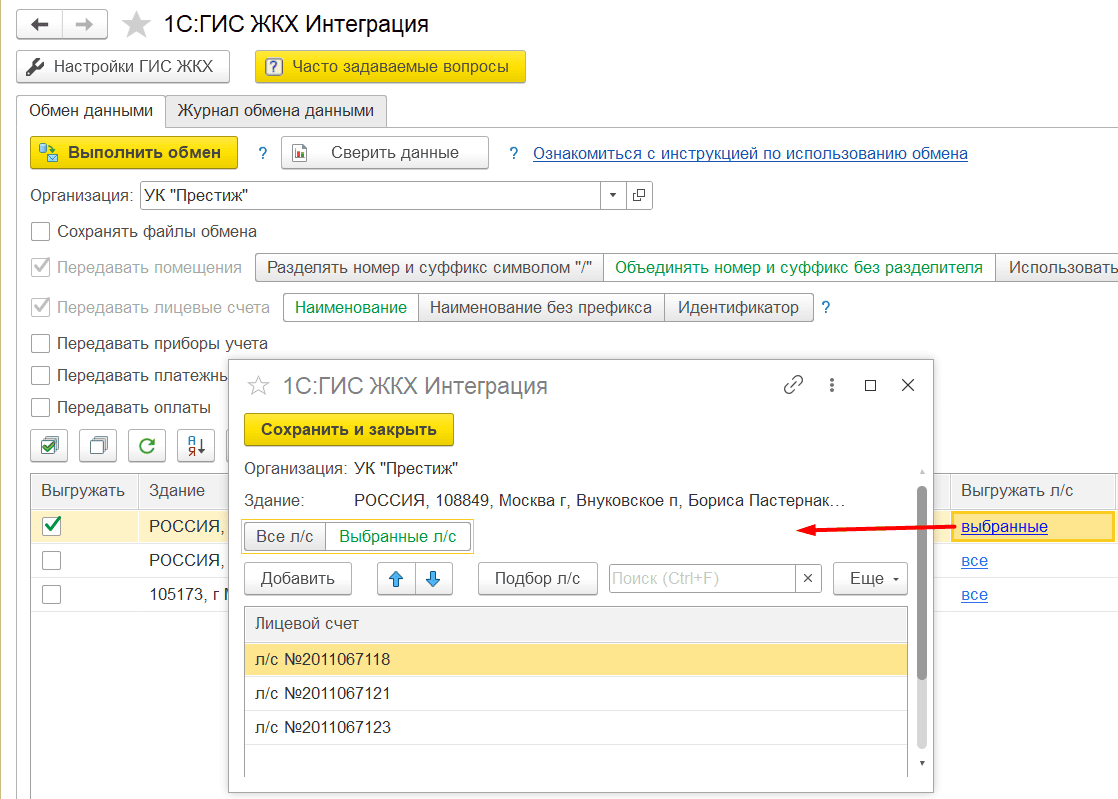Image resolution: width=1118 pixels, height=799 pixels.
Task: Expand the Организация dropdown arrow
Action: (613, 195)
